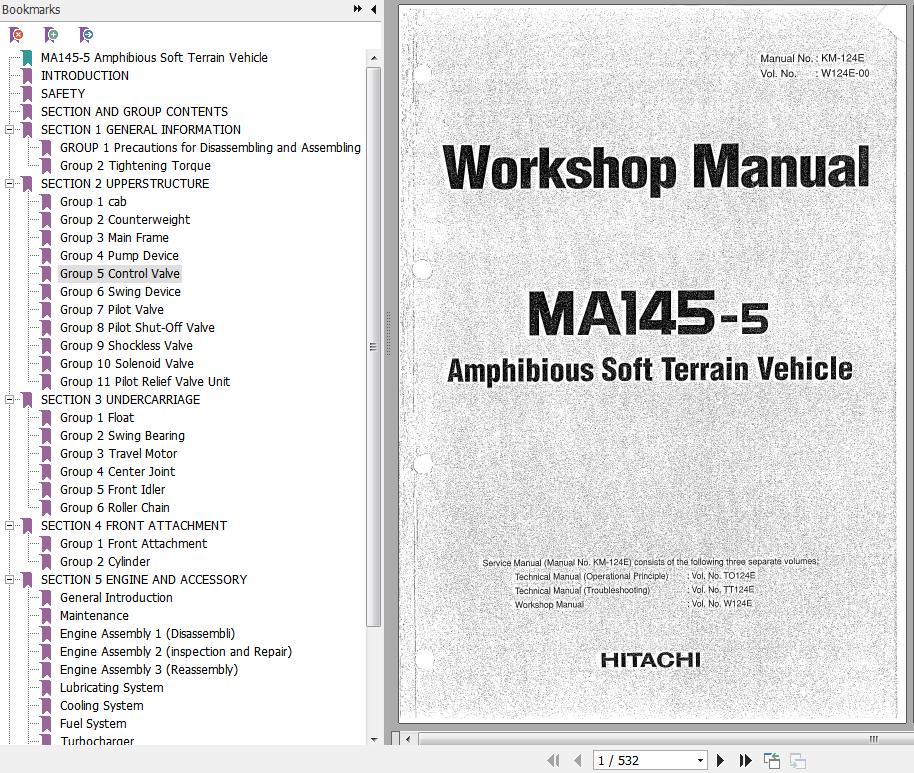The width and height of the screenshot is (914, 773).
Task: Open SECTION AND GROUP CONTENTS bookmark
Action: (134, 111)
